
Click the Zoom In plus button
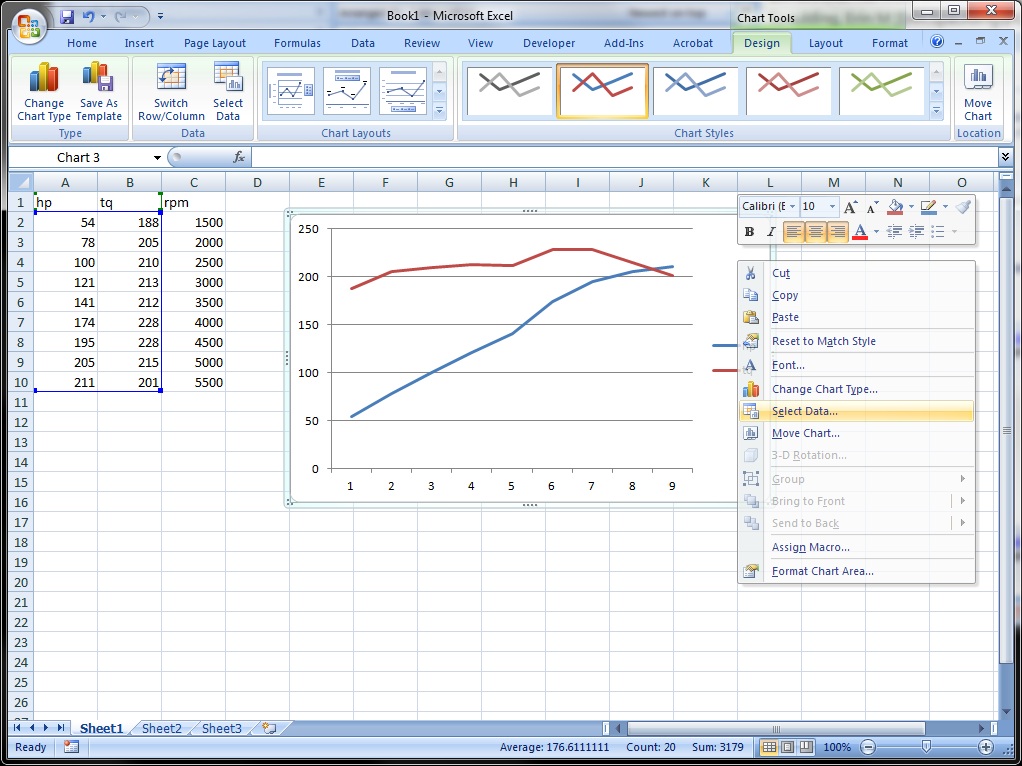point(987,747)
